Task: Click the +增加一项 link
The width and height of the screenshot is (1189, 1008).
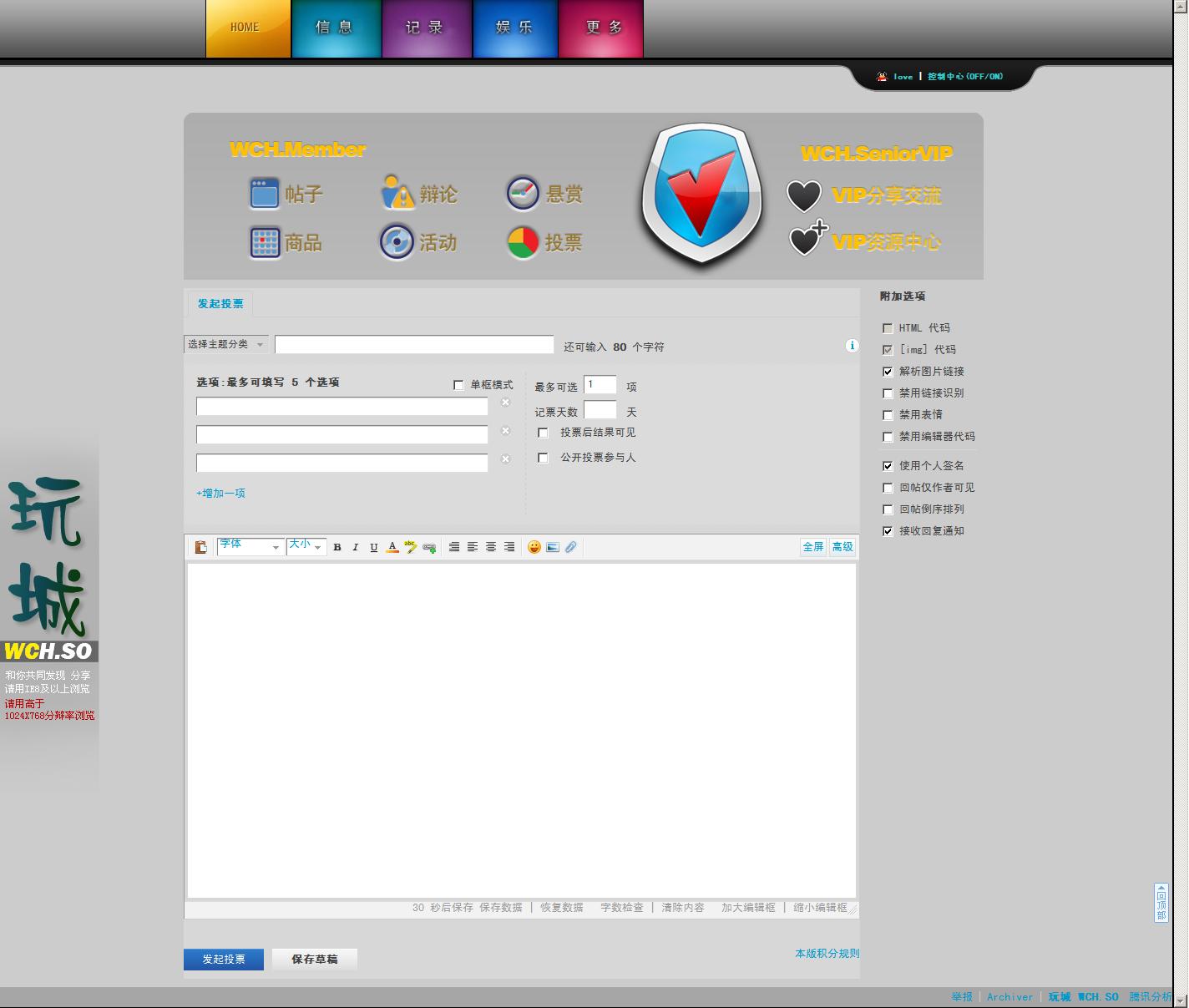Action: tap(220, 494)
